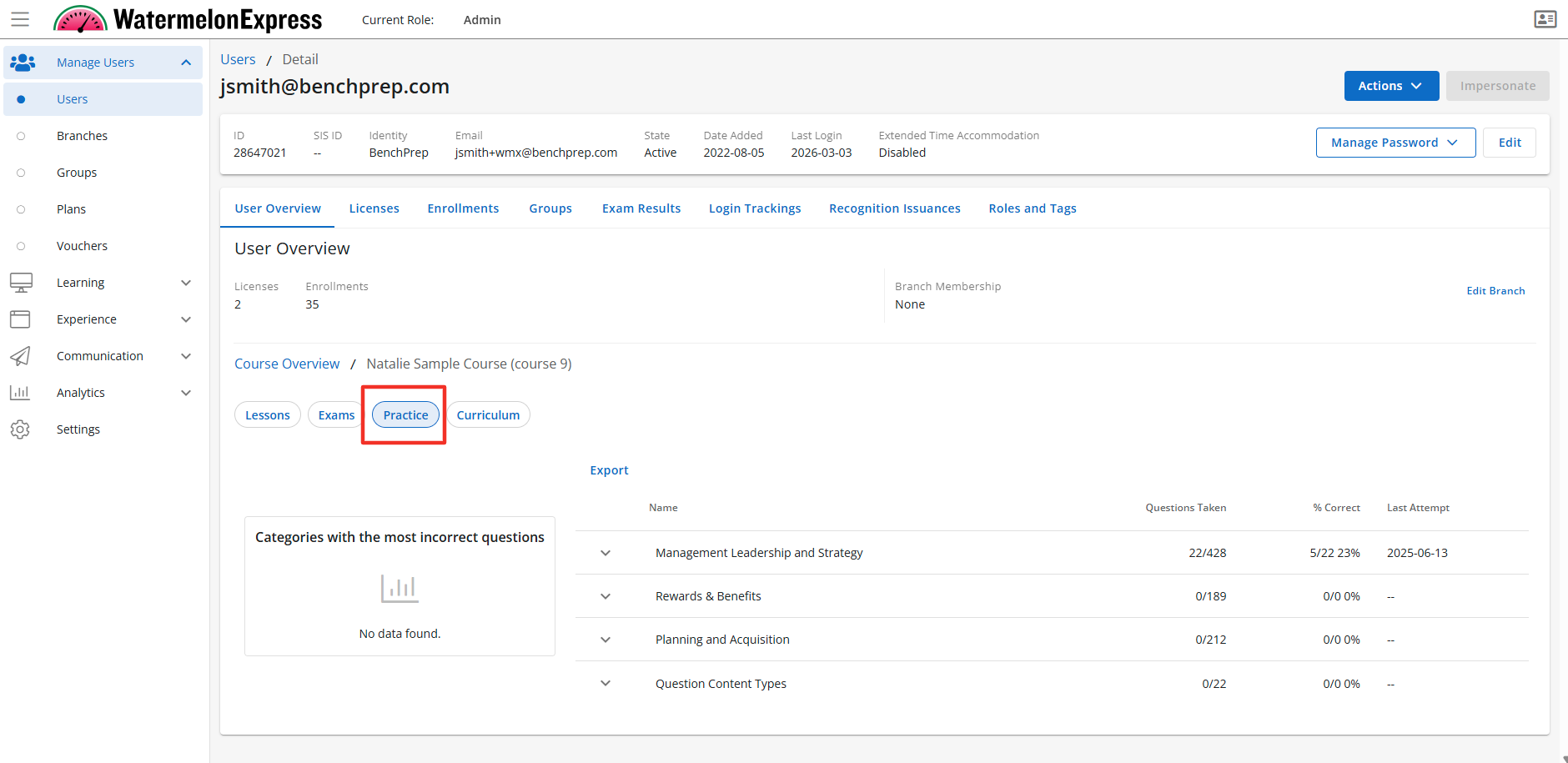Click the Analytics bar chart icon
This screenshot has width=1568, height=763.
21,393
